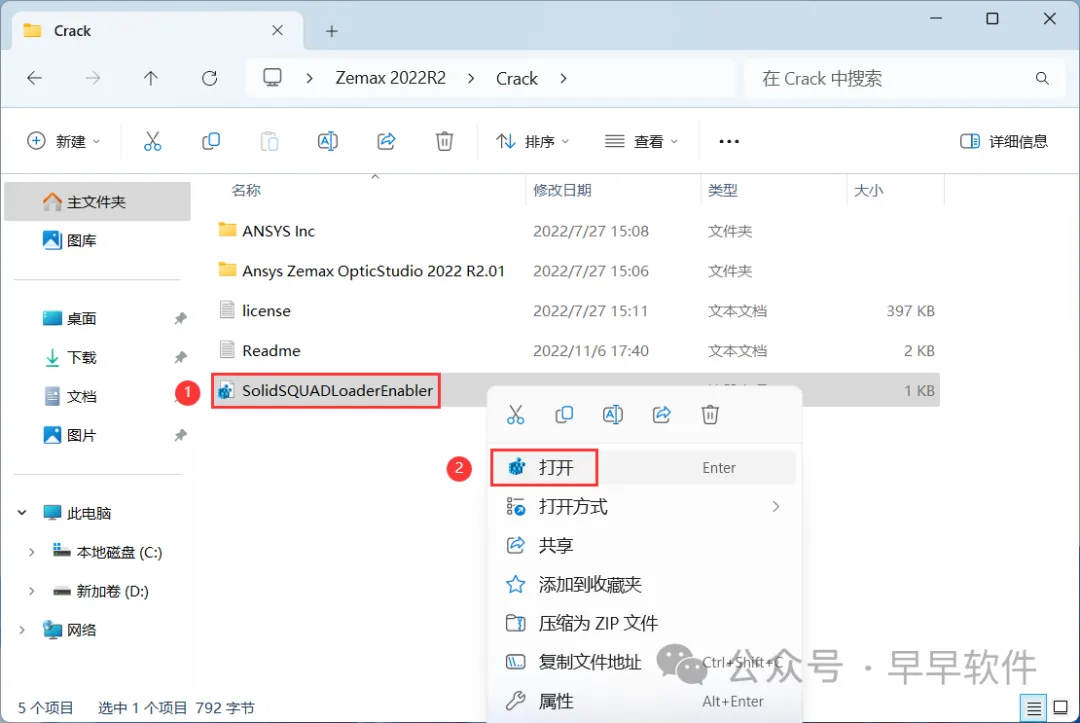The height and width of the screenshot is (723, 1080).
Task: Open 主文件夹 in the sidebar
Action: 97,202
